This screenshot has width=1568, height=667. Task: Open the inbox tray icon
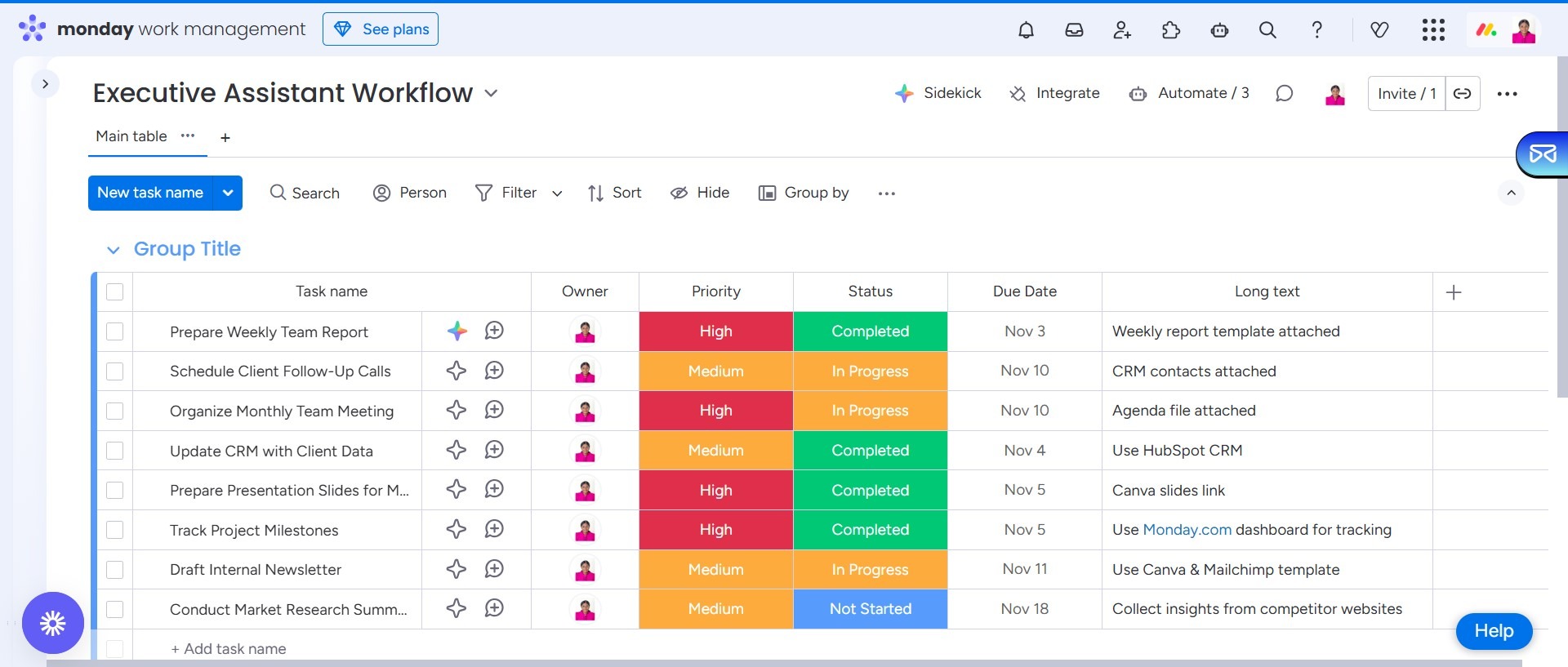(1074, 30)
